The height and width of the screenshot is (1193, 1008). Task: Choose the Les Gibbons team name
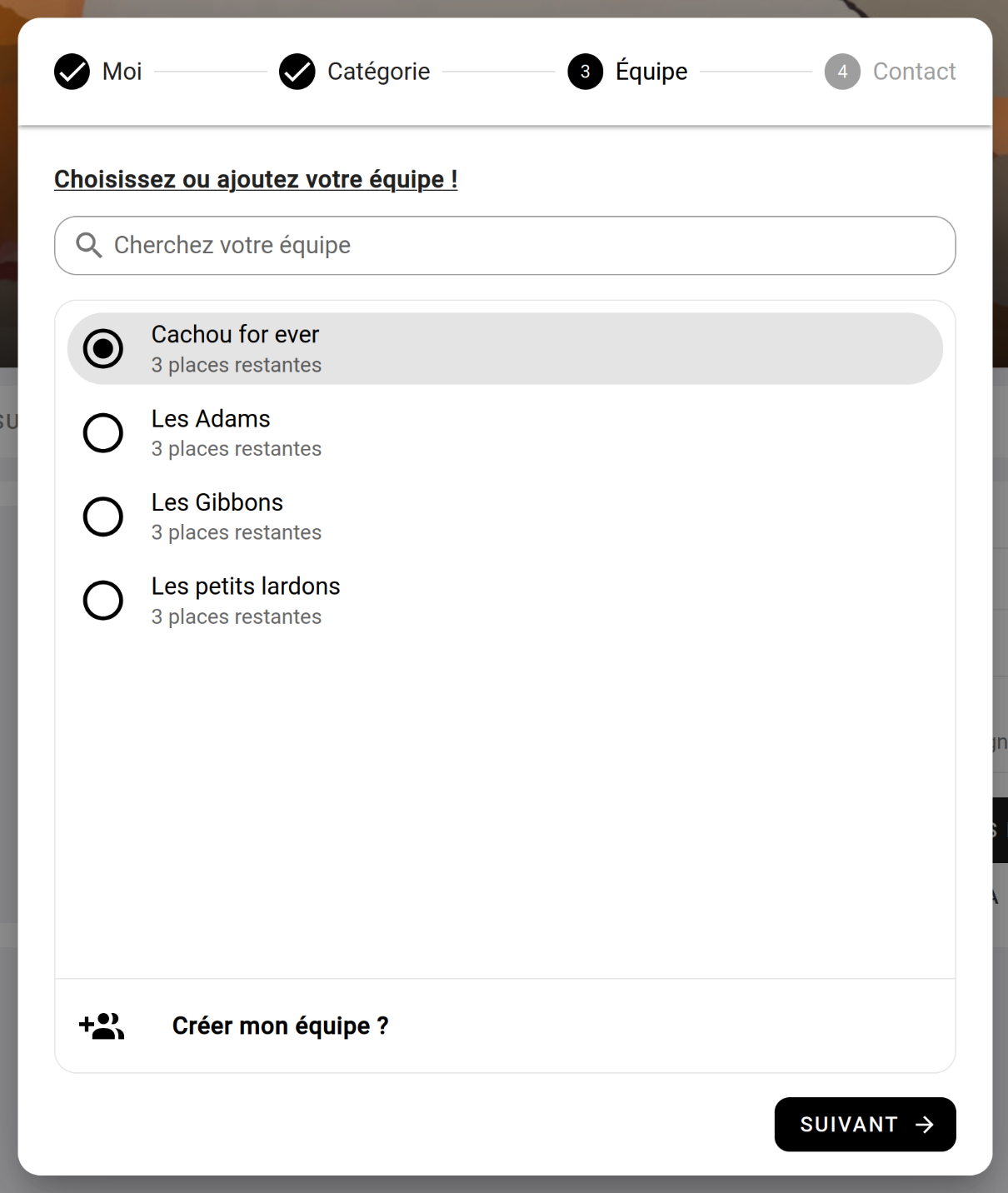(x=217, y=502)
